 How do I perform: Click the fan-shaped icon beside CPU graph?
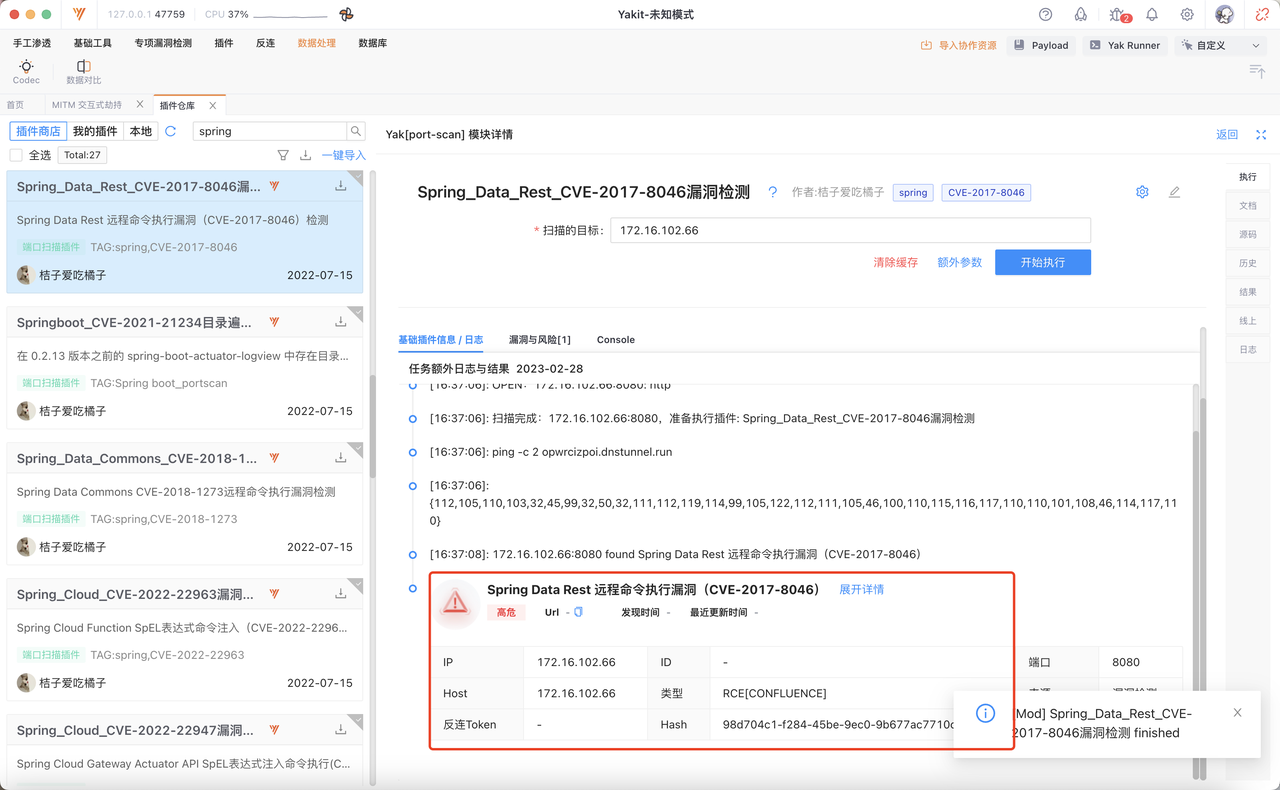pyautogui.click(x=346, y=15)
